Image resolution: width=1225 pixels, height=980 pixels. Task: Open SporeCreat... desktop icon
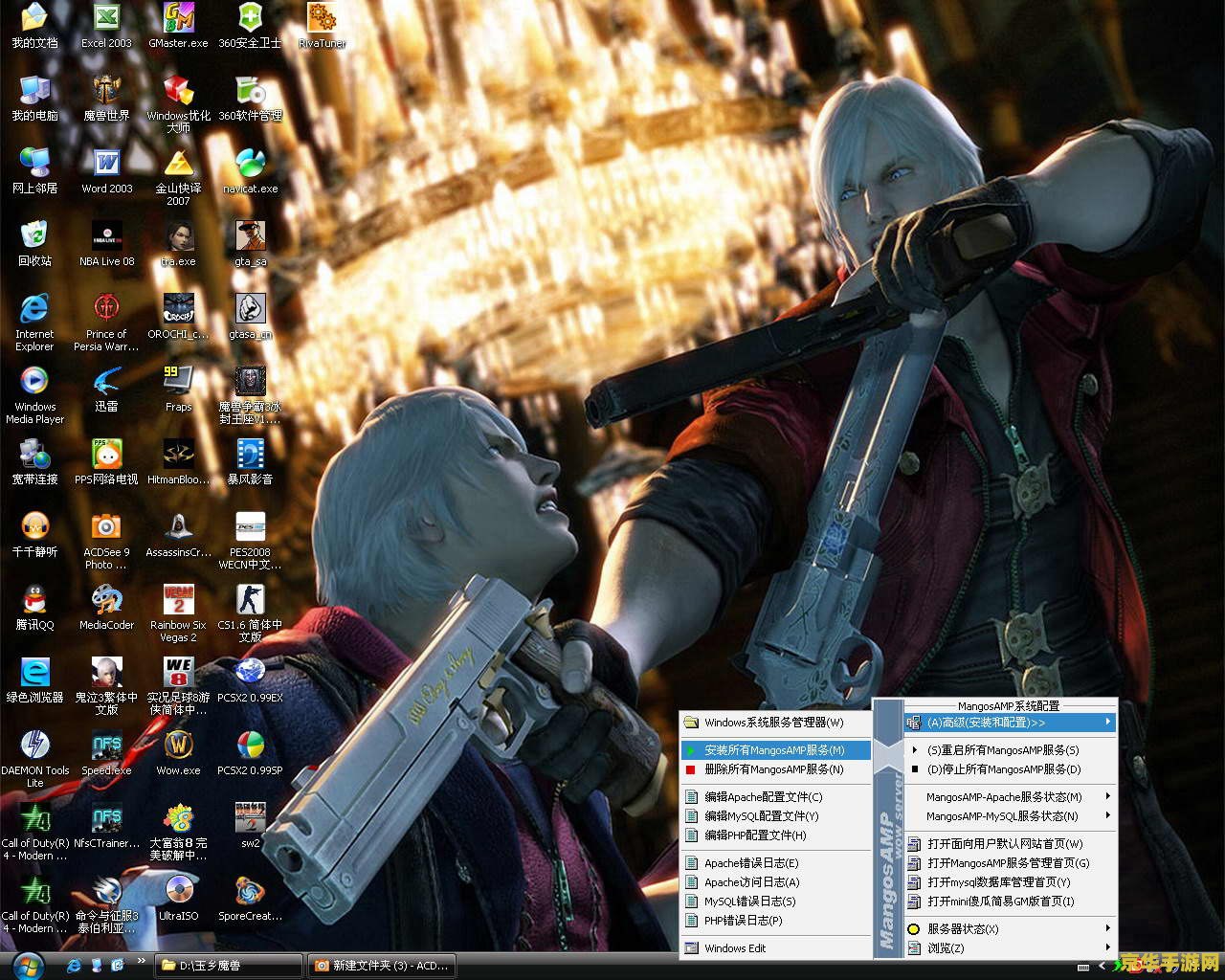(250, 898)
